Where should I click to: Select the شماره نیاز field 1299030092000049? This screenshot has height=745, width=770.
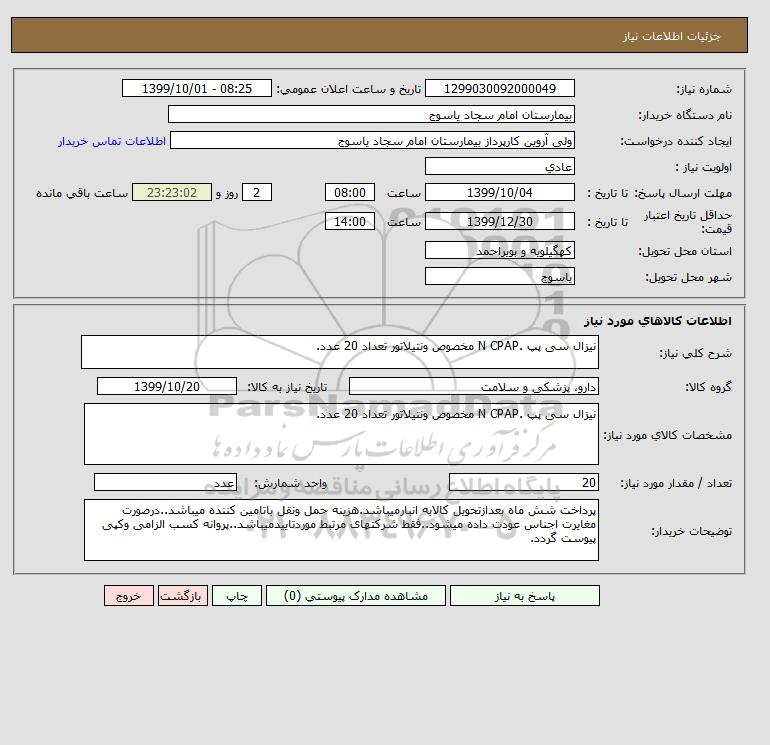[499, 88]
